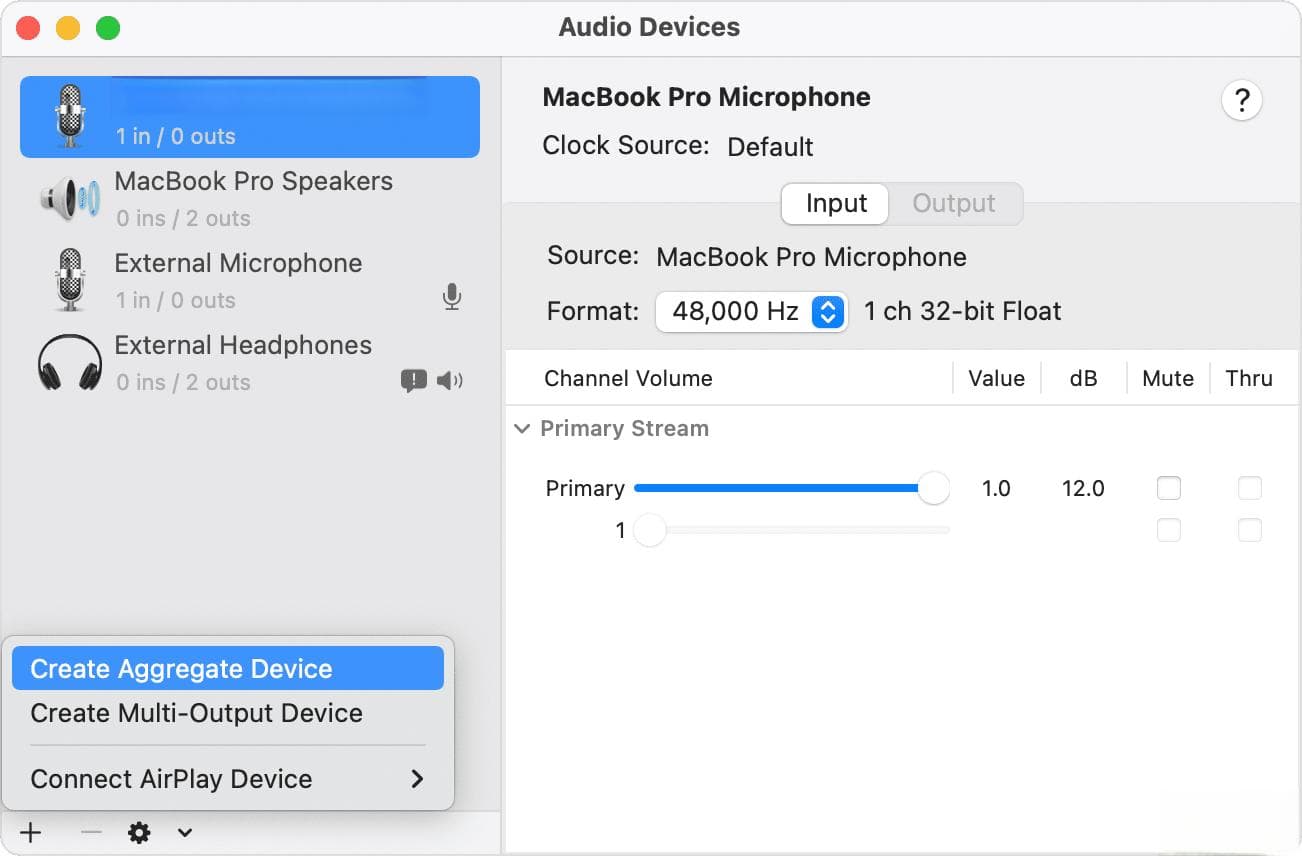Choose Create Aggregate Device
Screen dimensions: 1302x856
coord(228,669)
